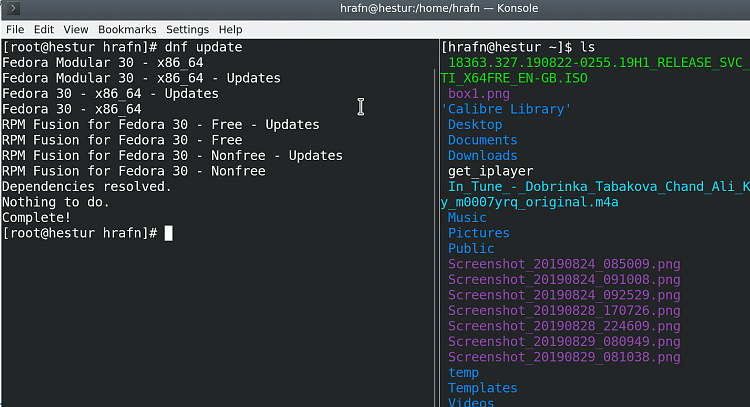Open the Help menu

[x=231, y=30]
